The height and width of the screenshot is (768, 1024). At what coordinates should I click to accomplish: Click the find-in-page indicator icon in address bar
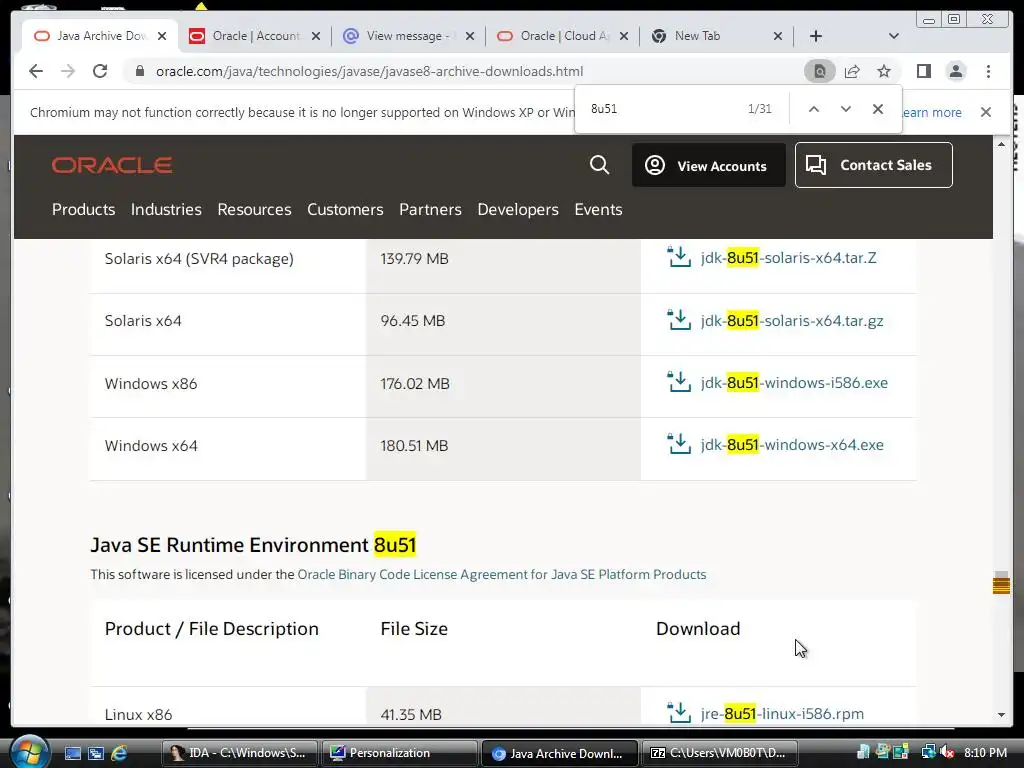click(820, 71)
